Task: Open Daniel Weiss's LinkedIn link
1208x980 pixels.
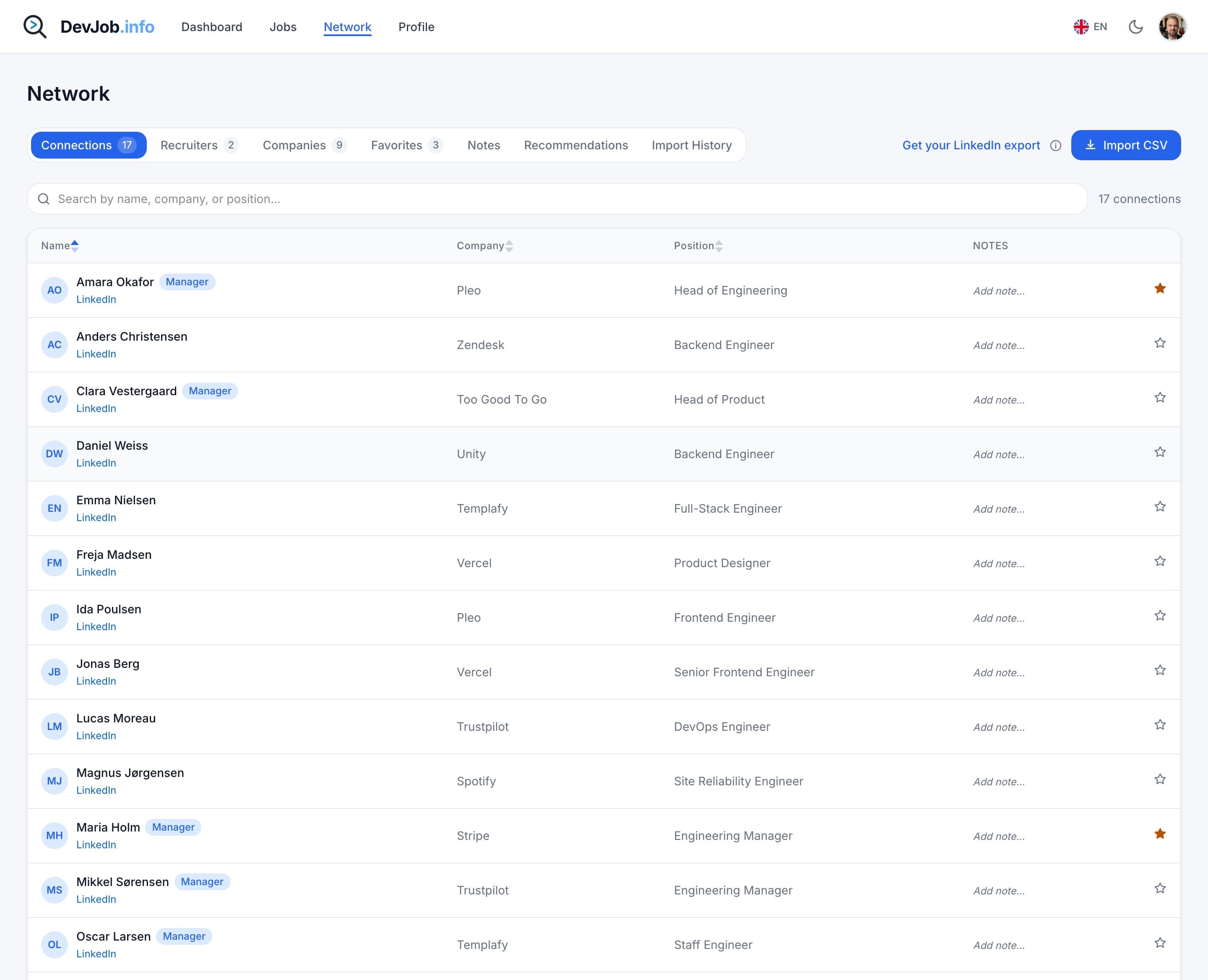Action: point(96,463)
